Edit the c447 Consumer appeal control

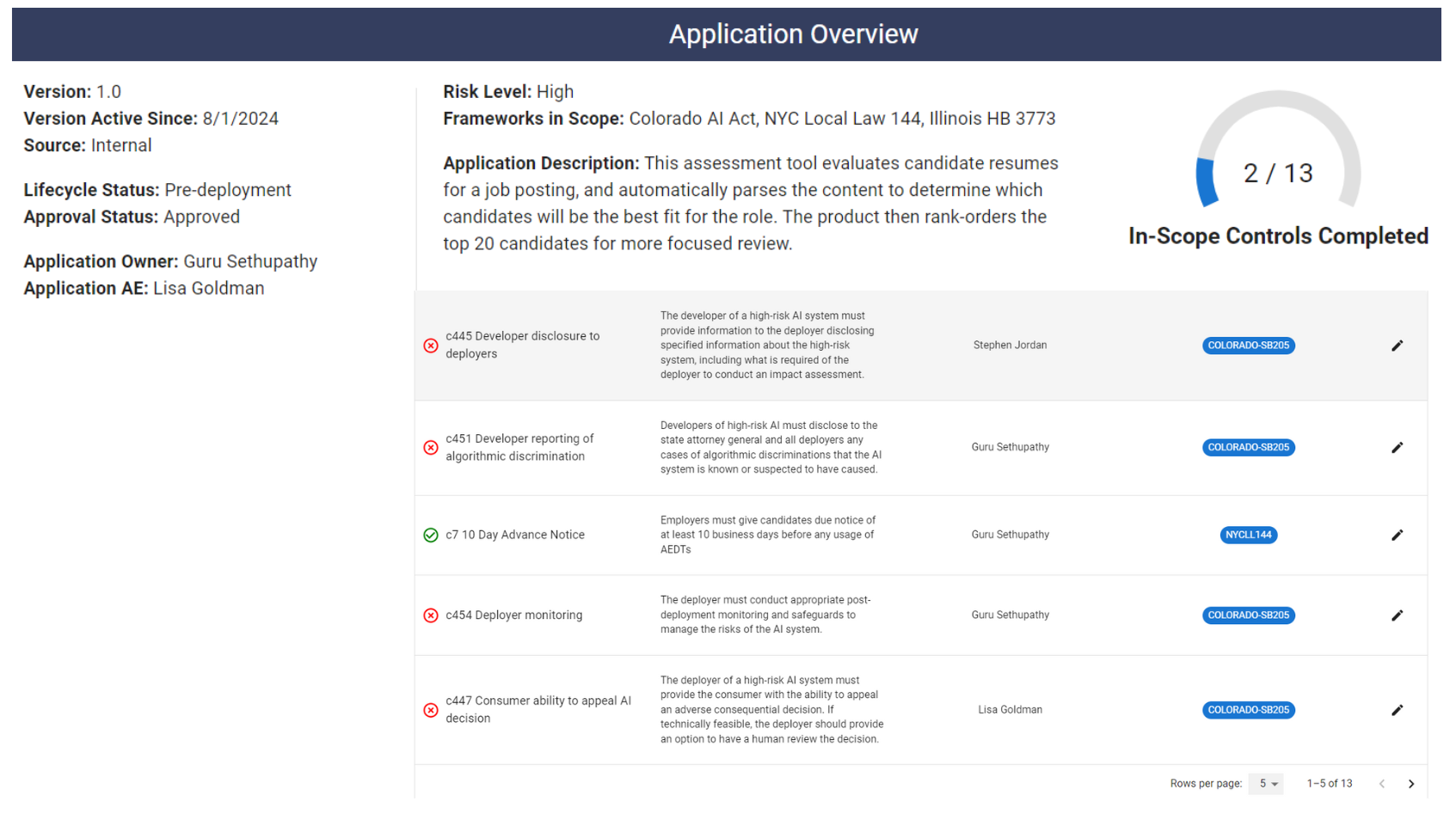tap(1398, 709)
